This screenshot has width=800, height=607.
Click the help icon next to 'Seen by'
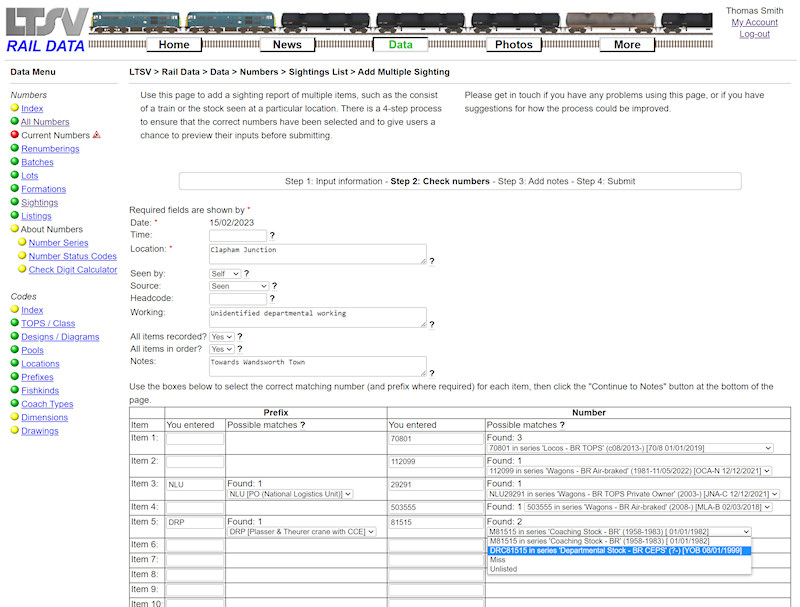245,273
